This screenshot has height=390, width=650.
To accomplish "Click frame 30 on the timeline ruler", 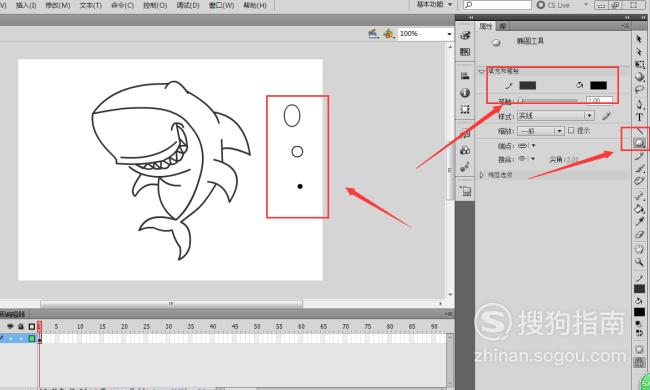I will coord(168,327).
